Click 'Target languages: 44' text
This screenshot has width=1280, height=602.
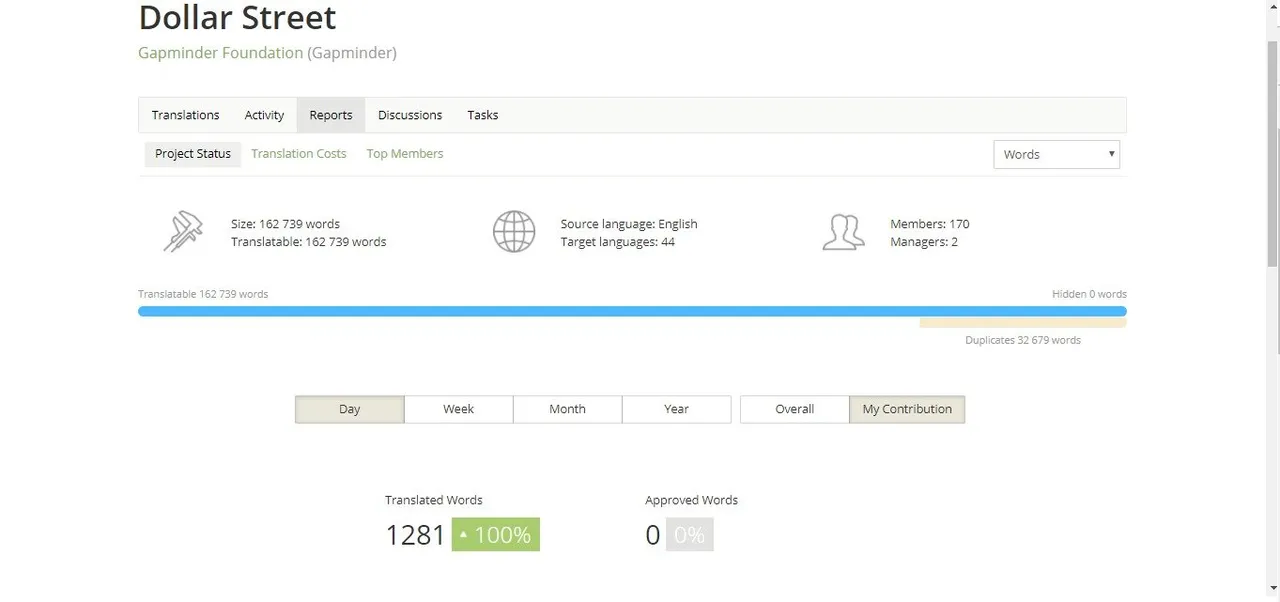[x=618, y=242]
